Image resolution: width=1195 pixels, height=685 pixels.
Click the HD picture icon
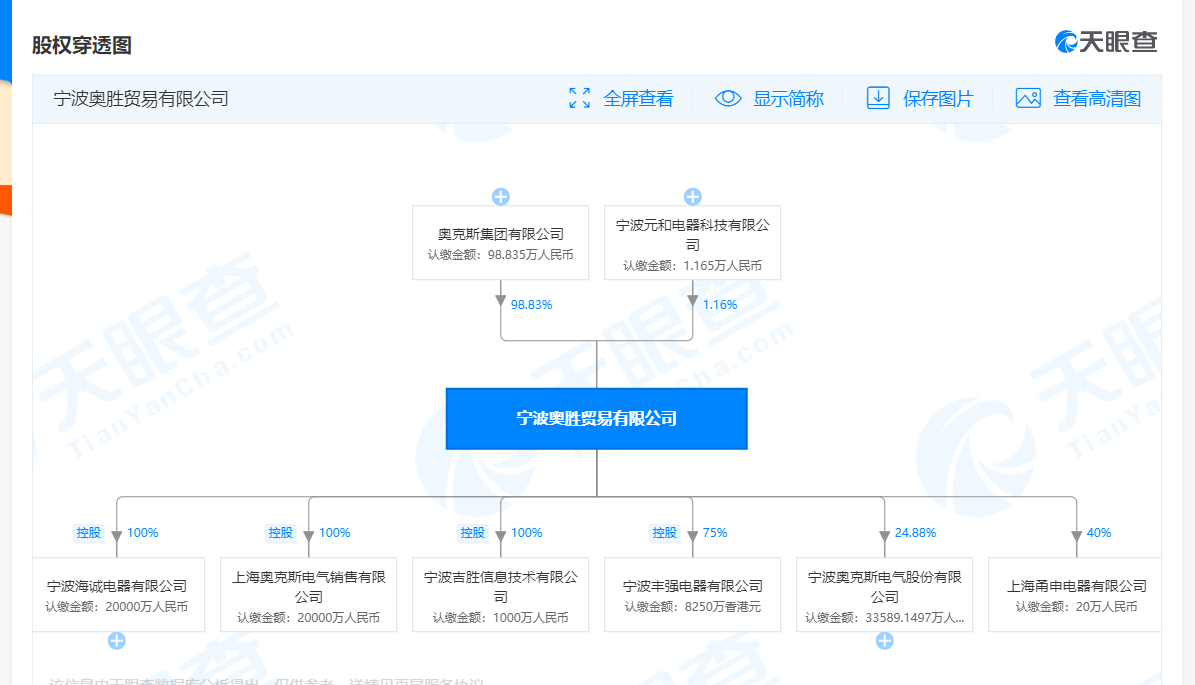point(1028,98)
